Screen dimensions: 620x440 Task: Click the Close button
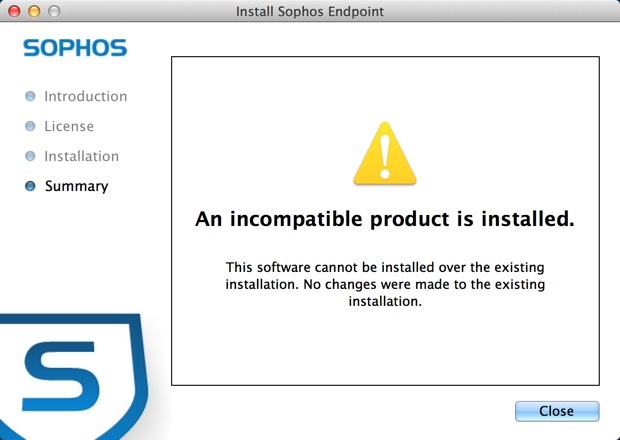pyautogui.click(x=557, y=411)
